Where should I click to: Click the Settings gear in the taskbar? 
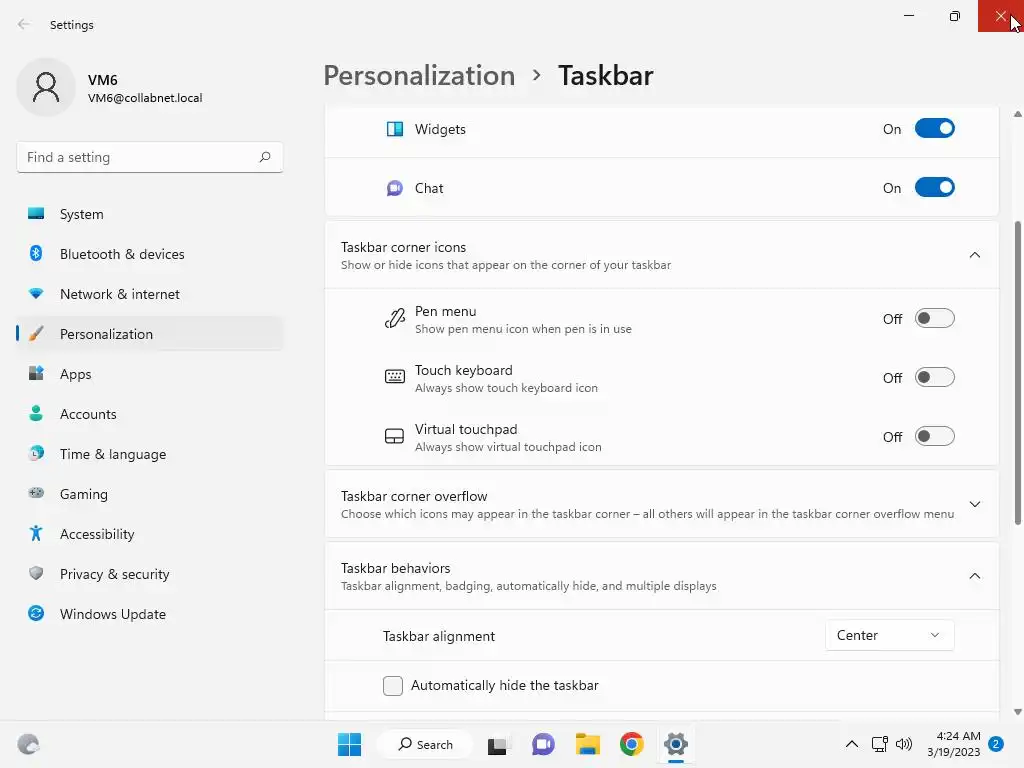pos(676,744)
